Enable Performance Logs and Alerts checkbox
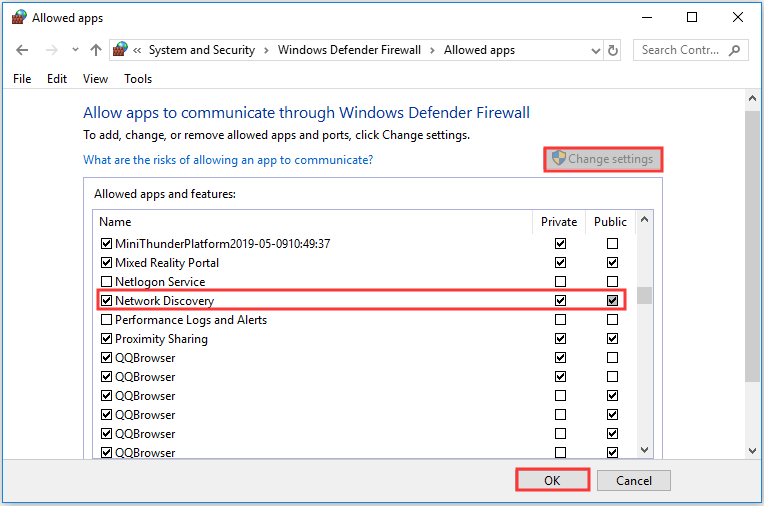The image size is (764, 506). tap(106, 319)
